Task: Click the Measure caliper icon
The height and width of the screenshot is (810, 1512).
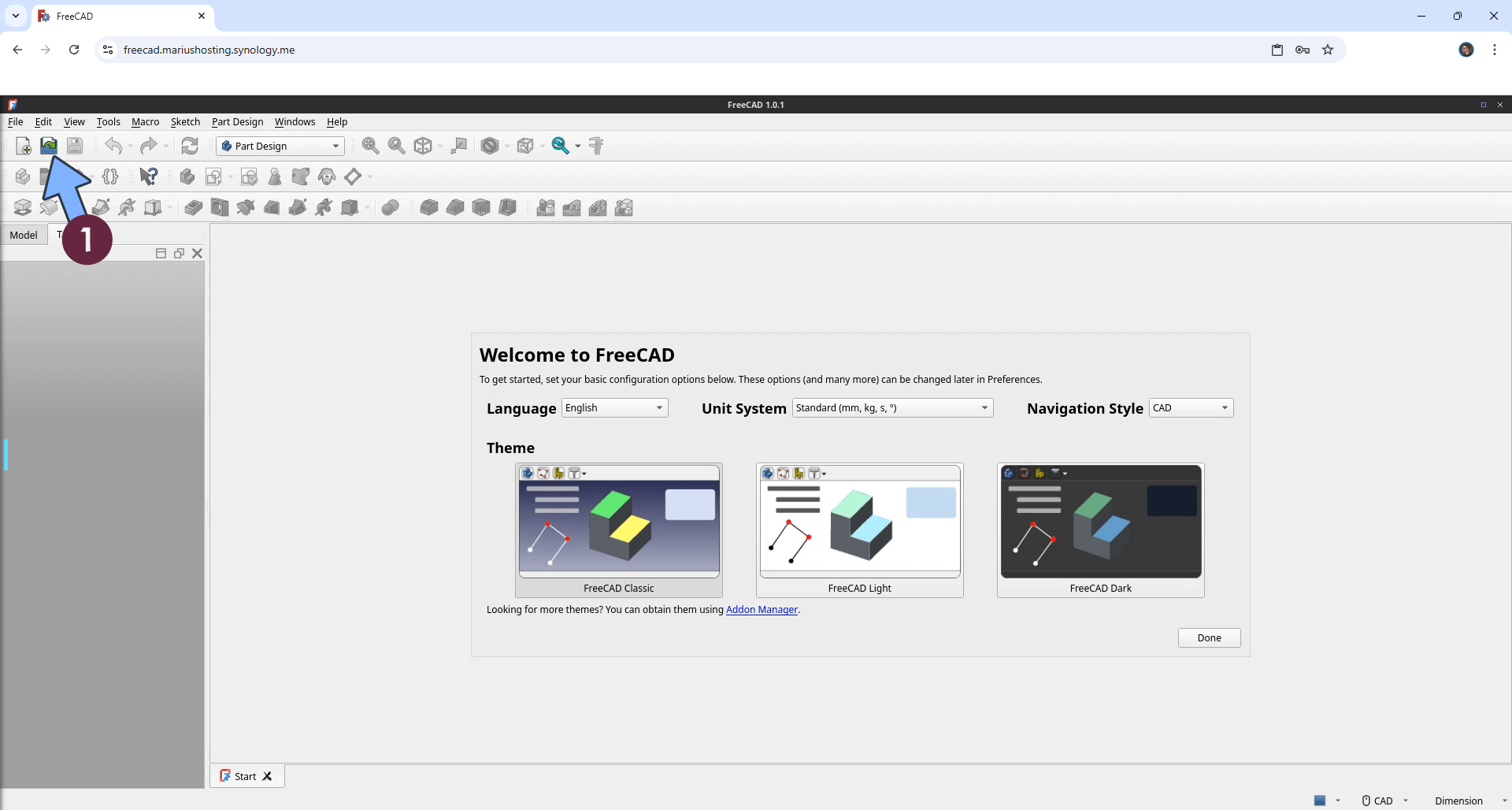Action: (x=596, y=146)
